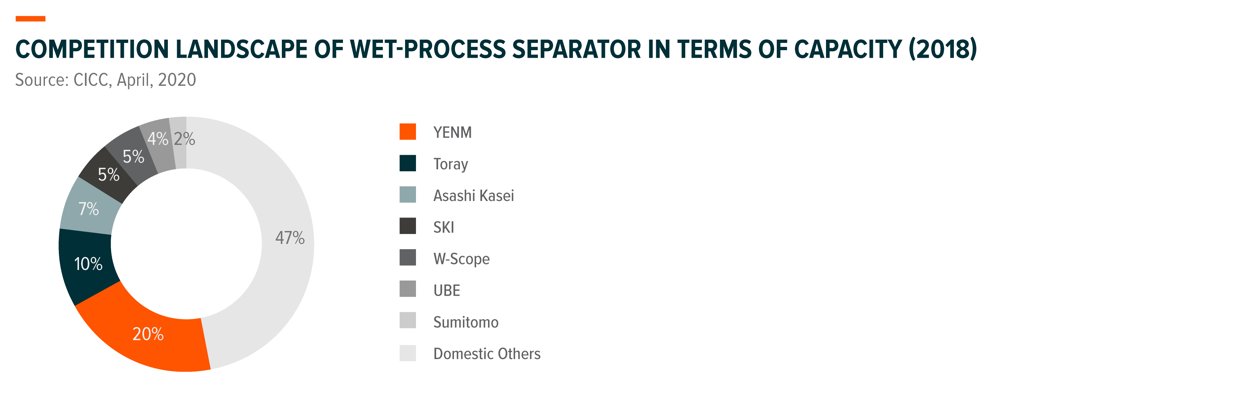
Task: Click the UBE legend color square
Action: coord(407,290)
